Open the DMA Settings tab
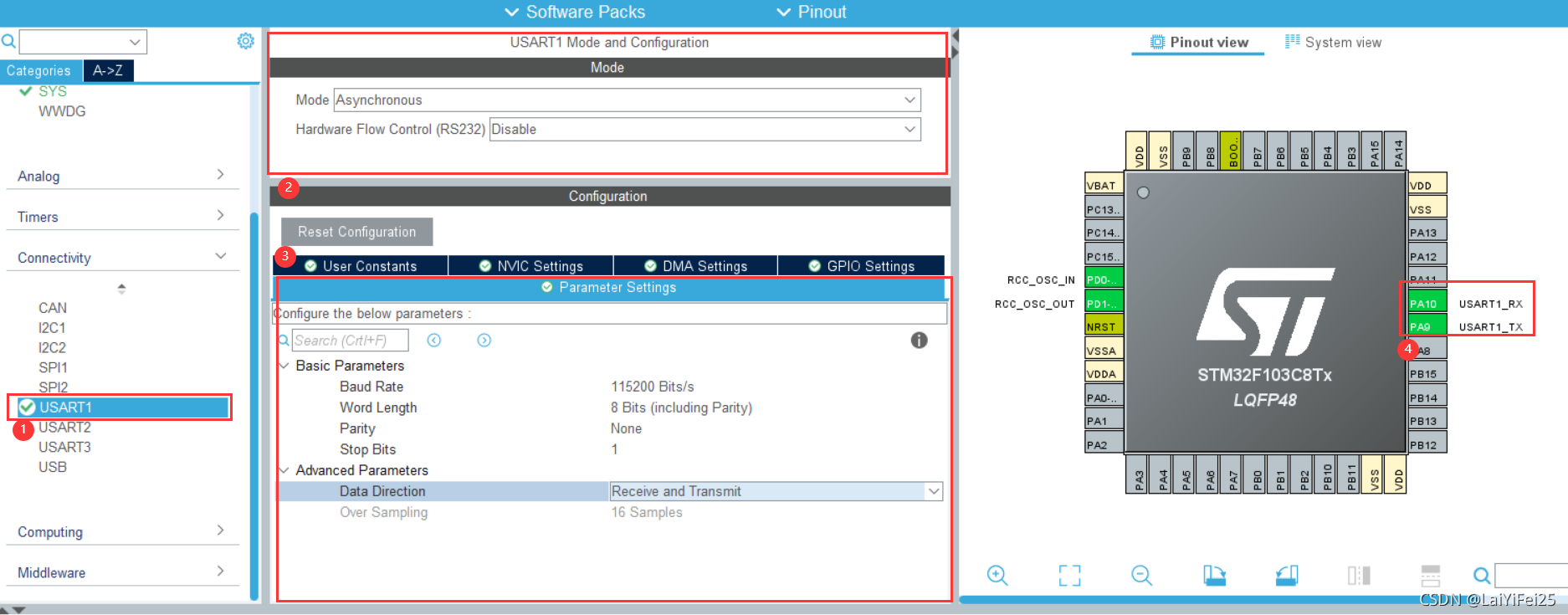This screenshot has width=1568, height=615. 695,265
